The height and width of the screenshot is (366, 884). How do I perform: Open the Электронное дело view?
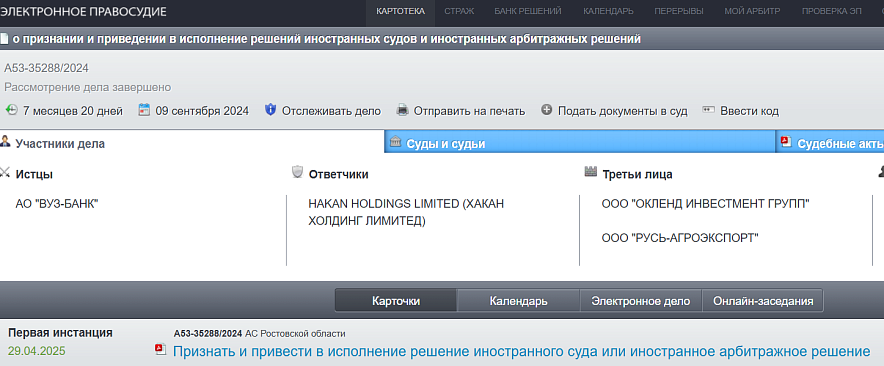(x=640, y=301)
